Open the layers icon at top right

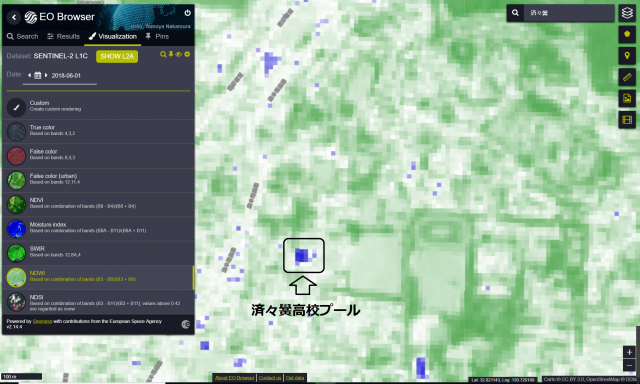627,13
